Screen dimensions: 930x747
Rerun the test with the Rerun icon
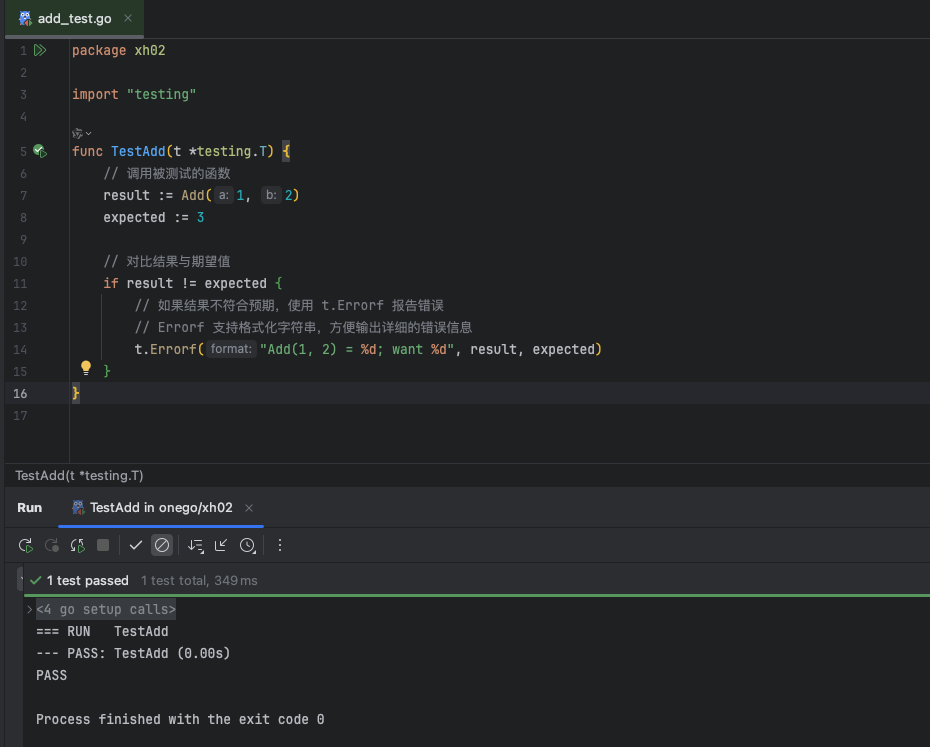[x=26, y=545]
